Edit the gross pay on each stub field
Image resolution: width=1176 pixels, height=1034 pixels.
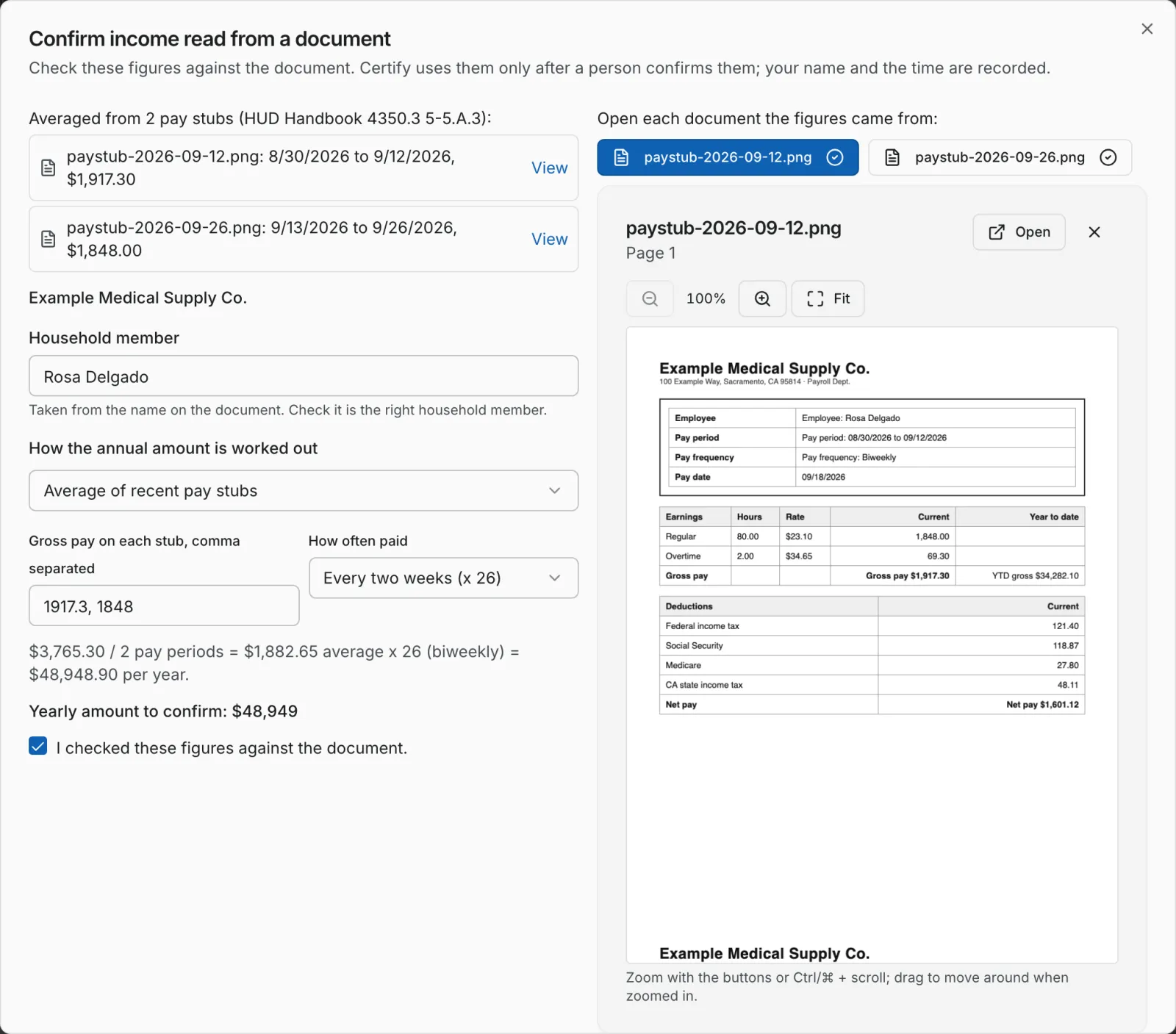(164, 606)
